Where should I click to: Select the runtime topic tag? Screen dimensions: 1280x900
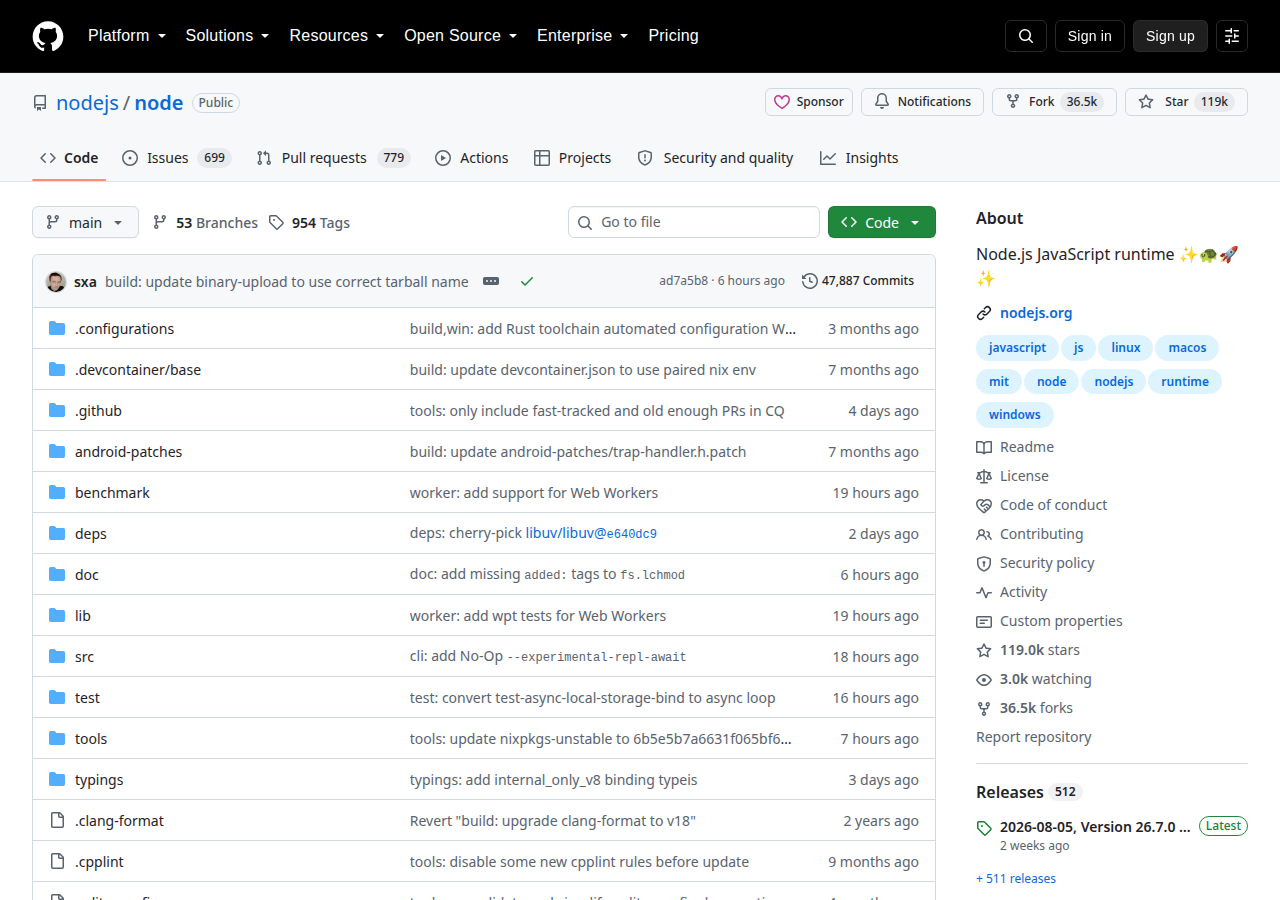point(1185,381)
